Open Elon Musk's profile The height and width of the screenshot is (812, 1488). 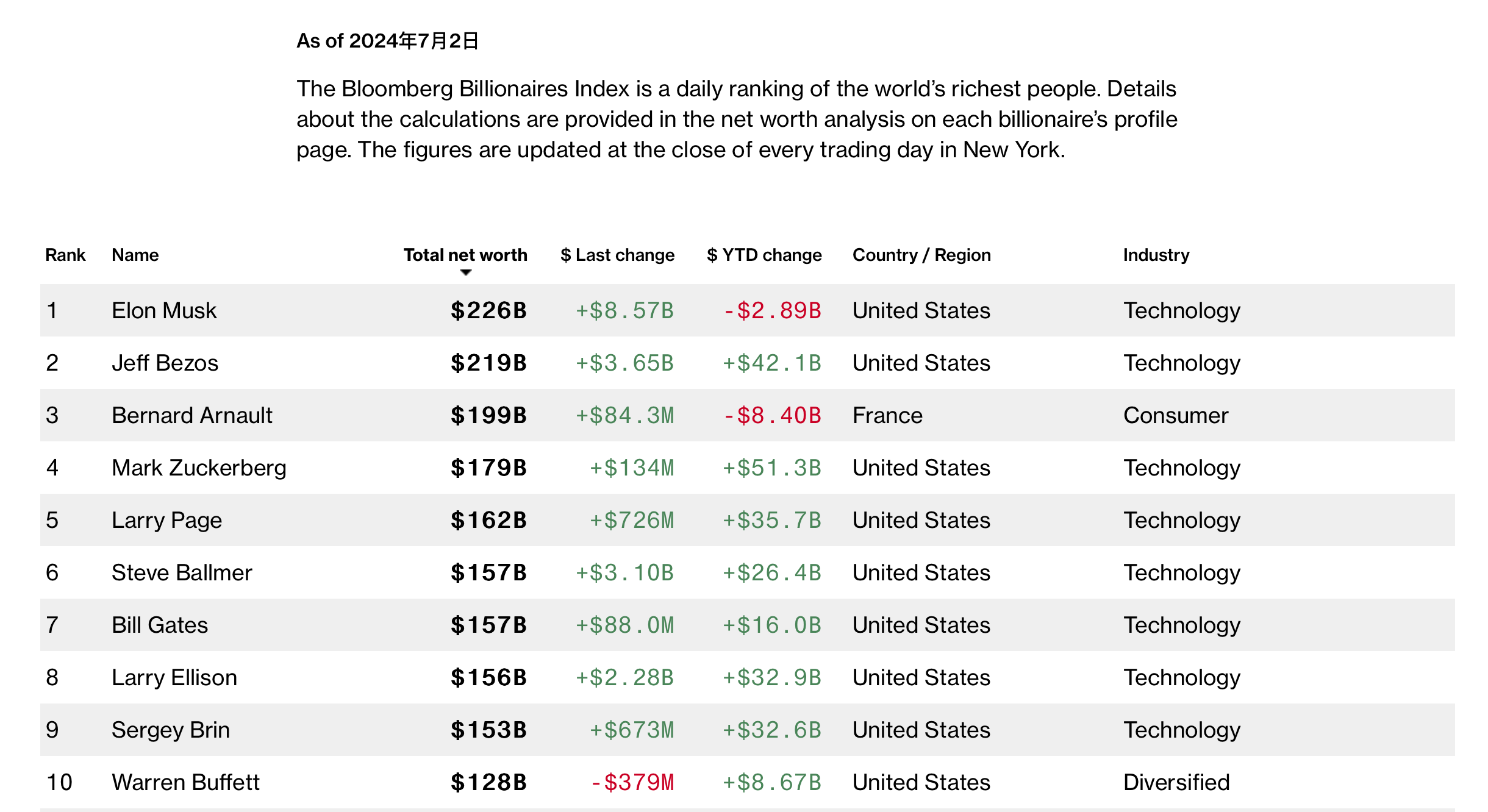click(164, 310)
